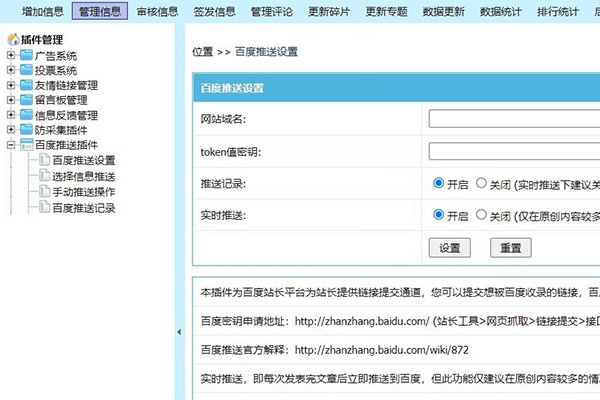This screenshot has width=600, height=400.
Task: Click the folder icon next to 广告系统
Action: pyautogui.click(x=26, y=57)
